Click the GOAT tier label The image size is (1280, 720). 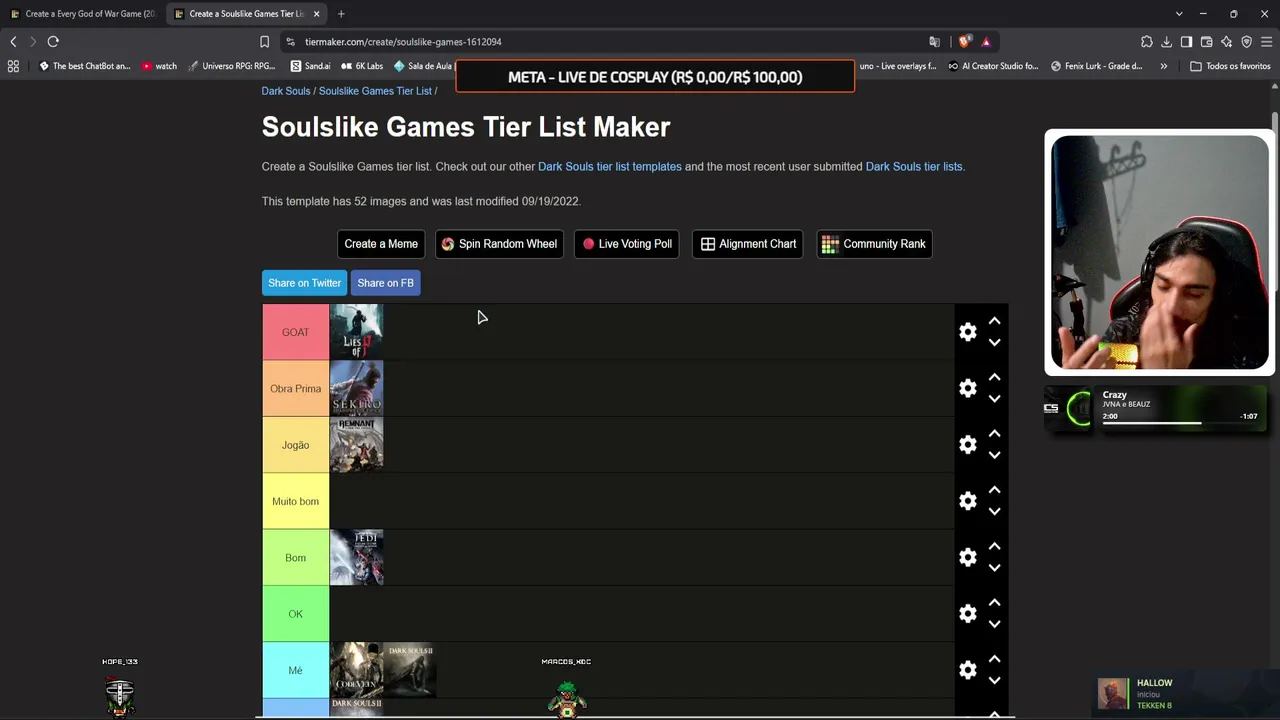[295, 332]
